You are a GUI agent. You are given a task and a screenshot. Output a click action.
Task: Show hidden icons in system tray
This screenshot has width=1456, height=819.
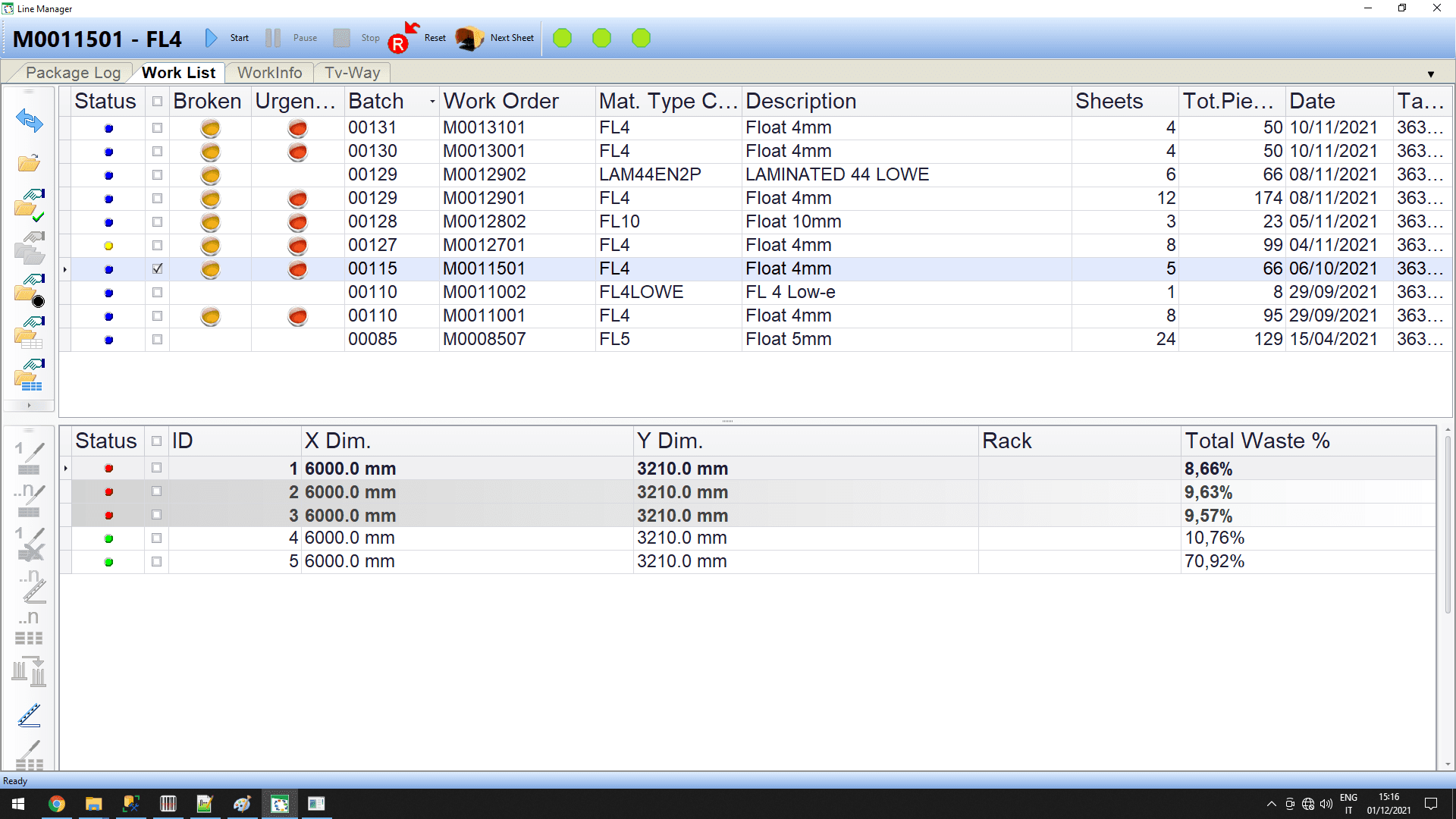pyautogui.click(x=1271, y=804)
